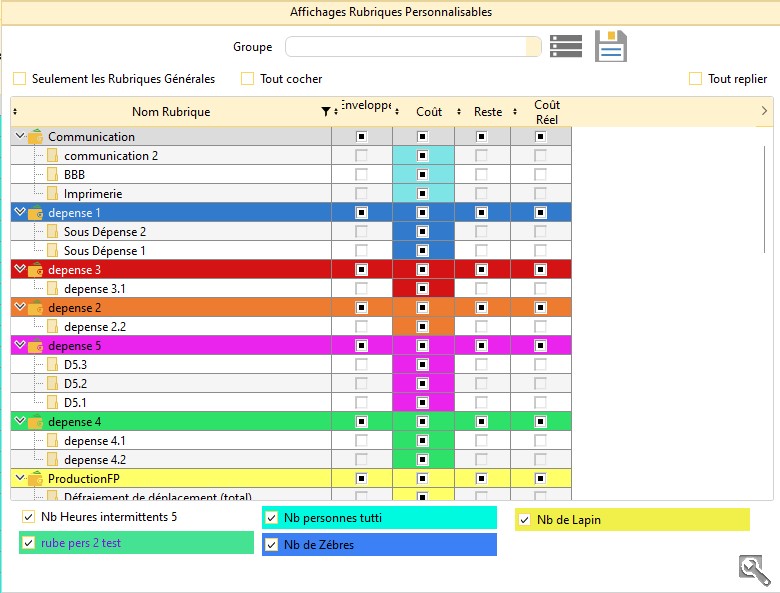780x593 pixels.
Task: Collapse the depense 1 tree node
Action: (x=19, y=213)
